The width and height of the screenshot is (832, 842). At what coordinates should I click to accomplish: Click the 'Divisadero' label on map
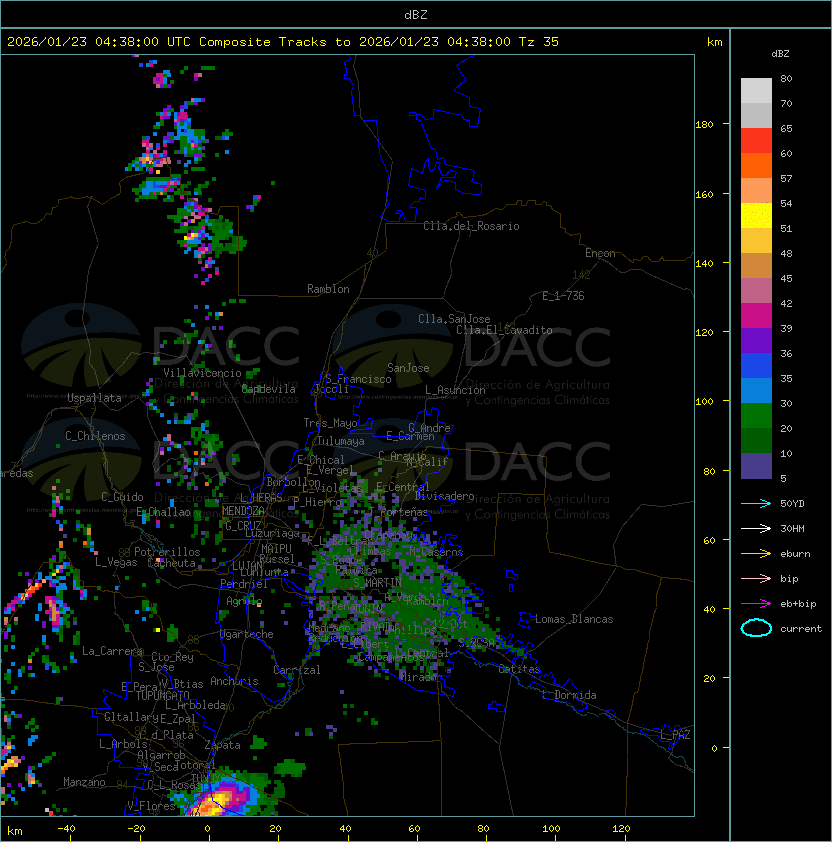pos(444,496)
